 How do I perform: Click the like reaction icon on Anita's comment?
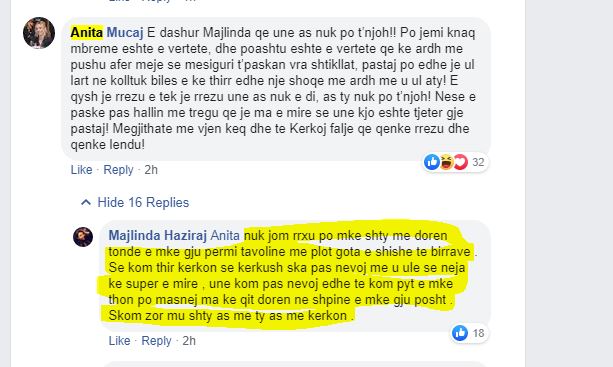click(432, 162)
